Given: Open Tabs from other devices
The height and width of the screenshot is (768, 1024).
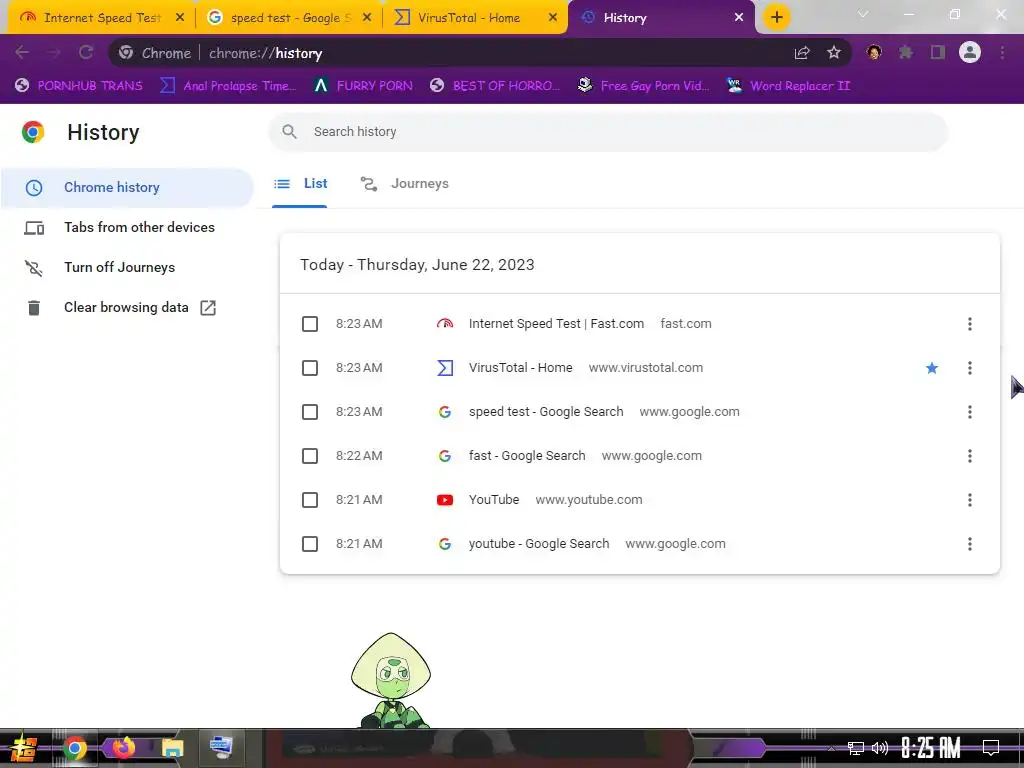Looking at the screenshot, I should click(127, 227).
